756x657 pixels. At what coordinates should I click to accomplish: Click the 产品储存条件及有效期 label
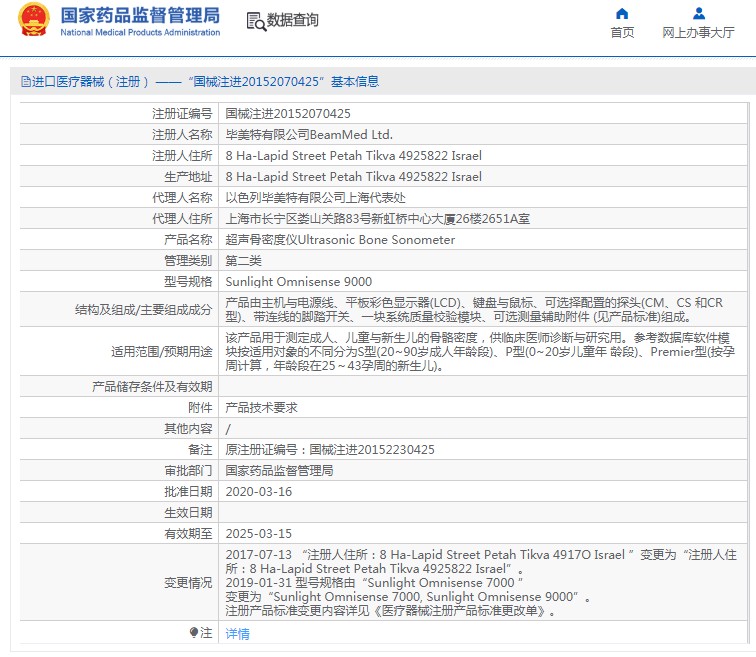pyautogui.click(x=152, y=387)
